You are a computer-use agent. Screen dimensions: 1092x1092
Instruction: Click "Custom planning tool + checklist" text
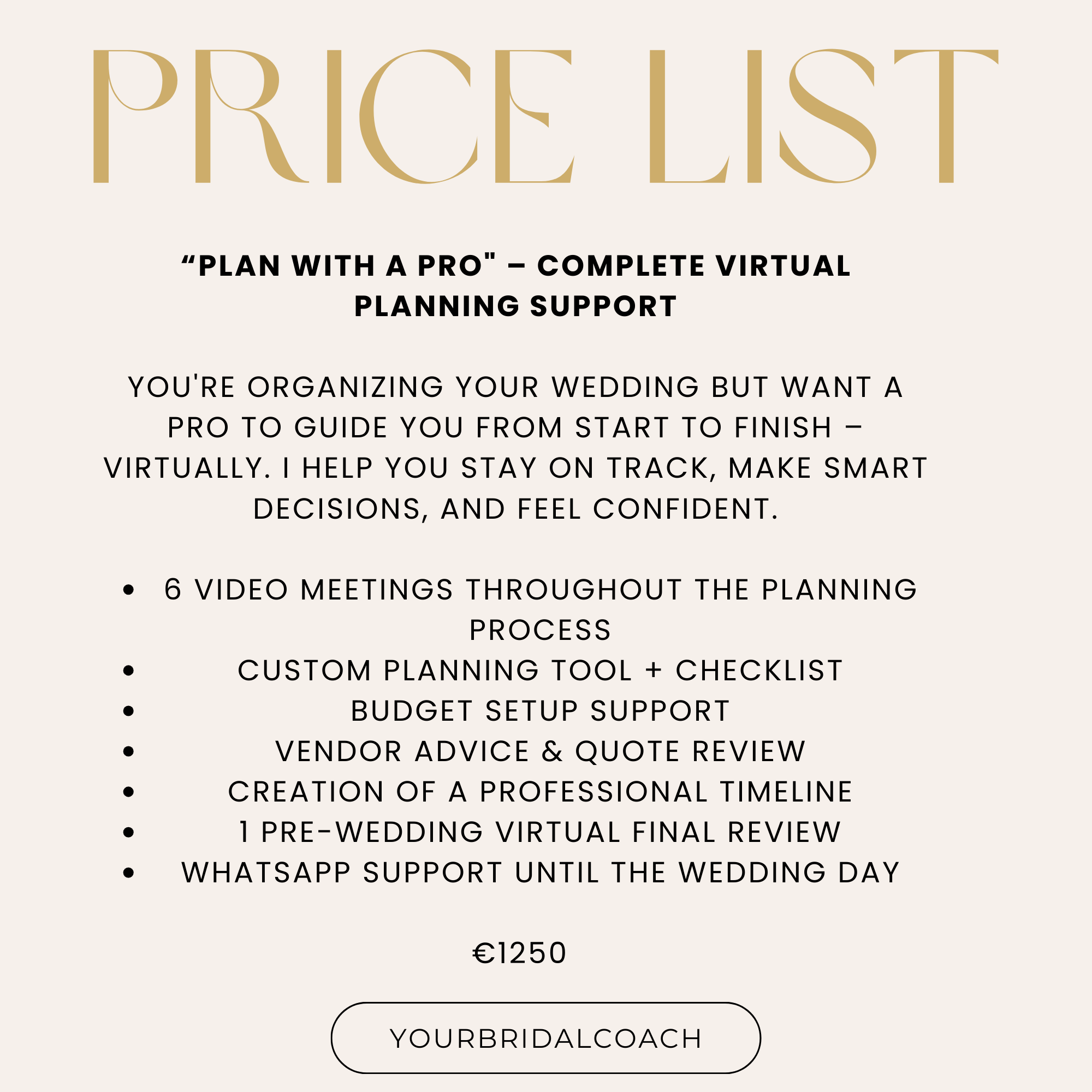pyautogui.click(x=540, y=670)
